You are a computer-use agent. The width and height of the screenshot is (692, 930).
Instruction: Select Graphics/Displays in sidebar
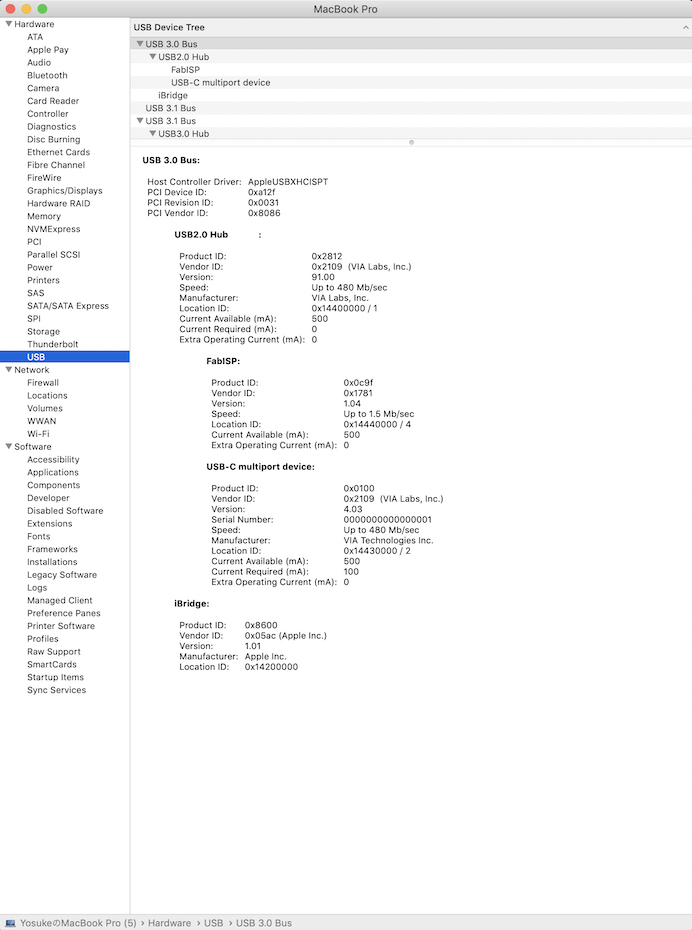(x=65, y=190)
